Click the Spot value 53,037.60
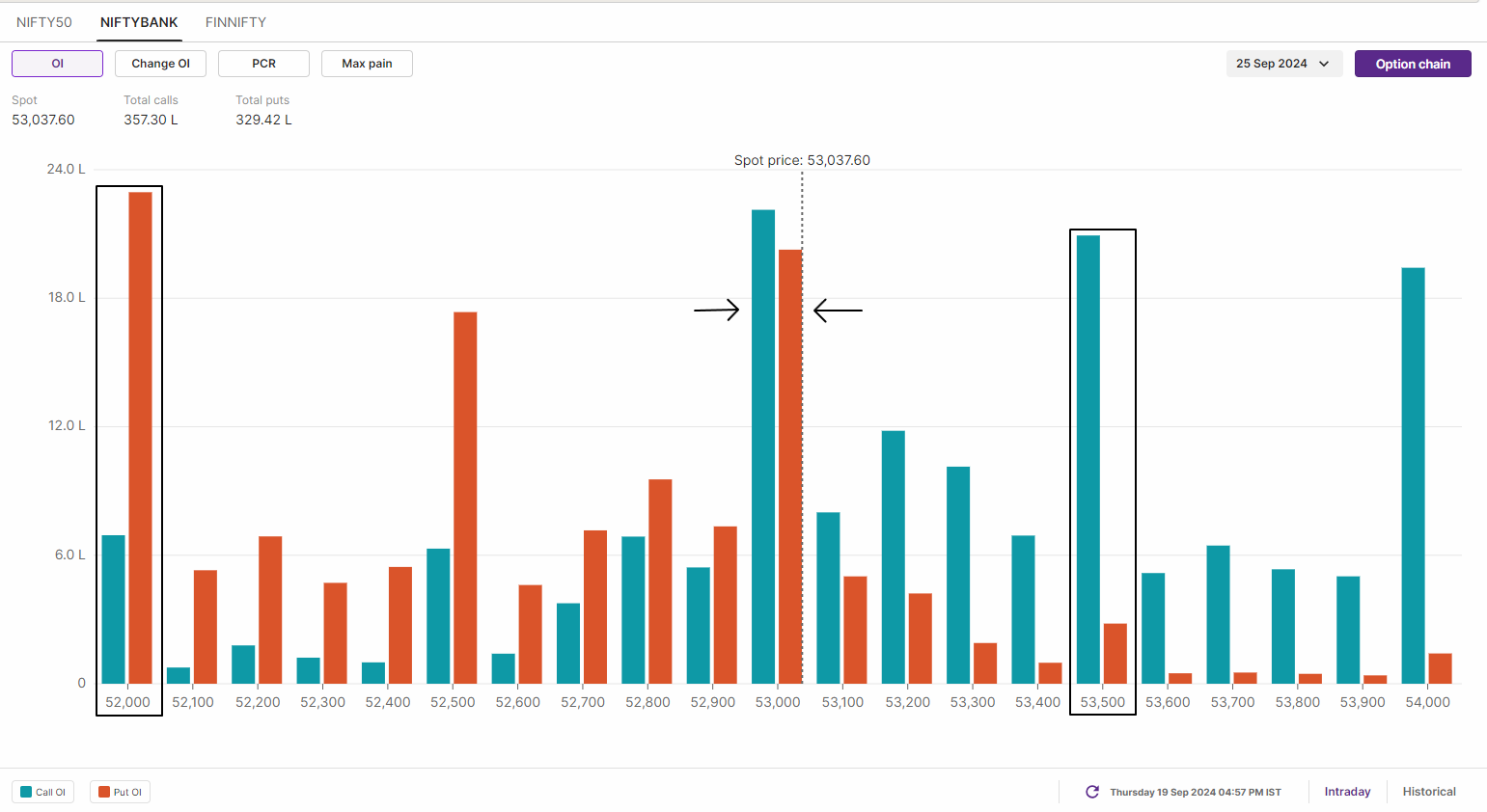 pos(43,120)
